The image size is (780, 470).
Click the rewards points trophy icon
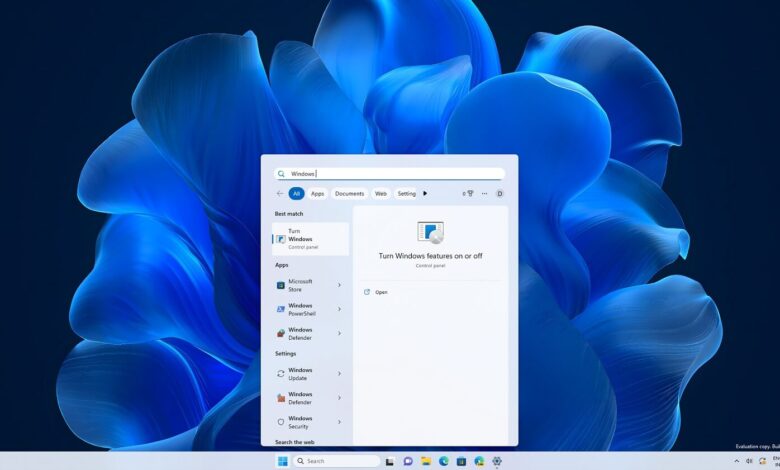coord(468,194)
